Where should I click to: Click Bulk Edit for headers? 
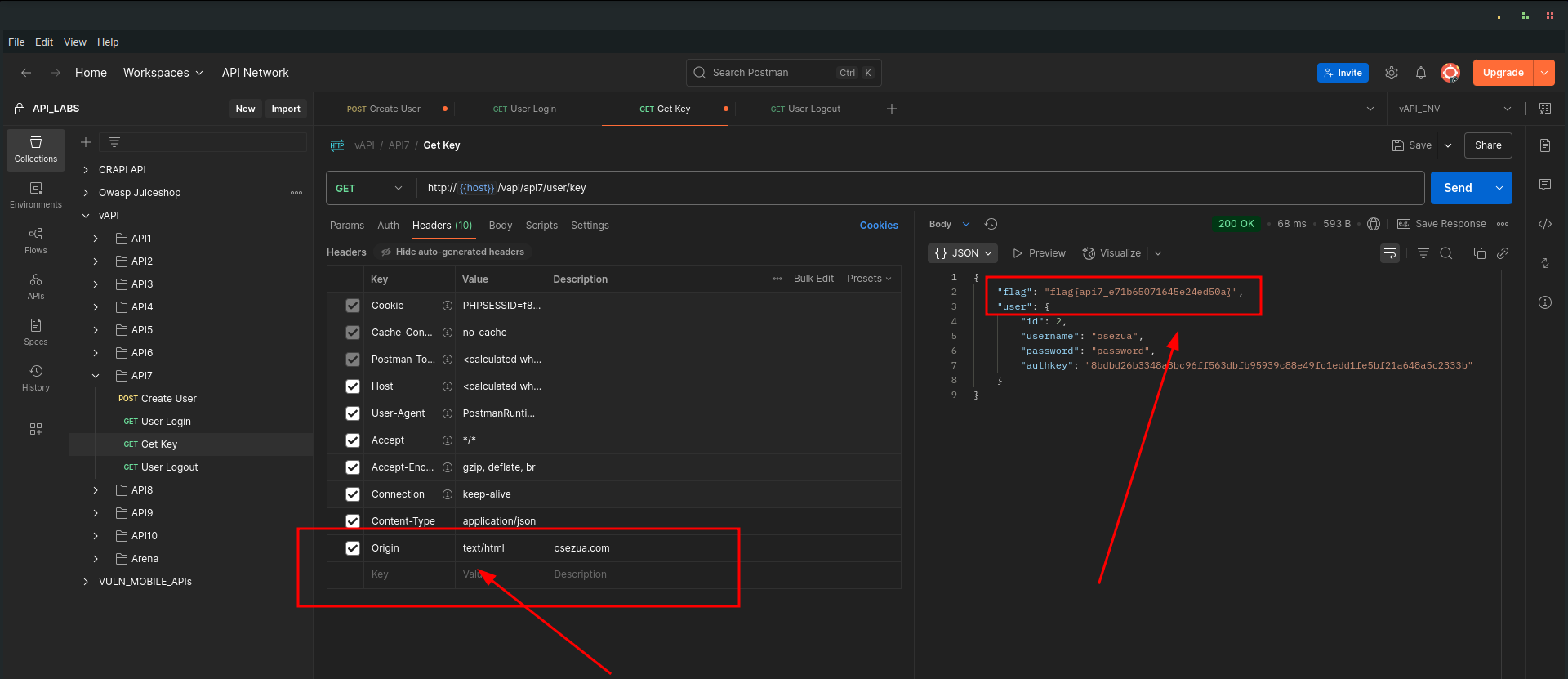tap(813, 279)
